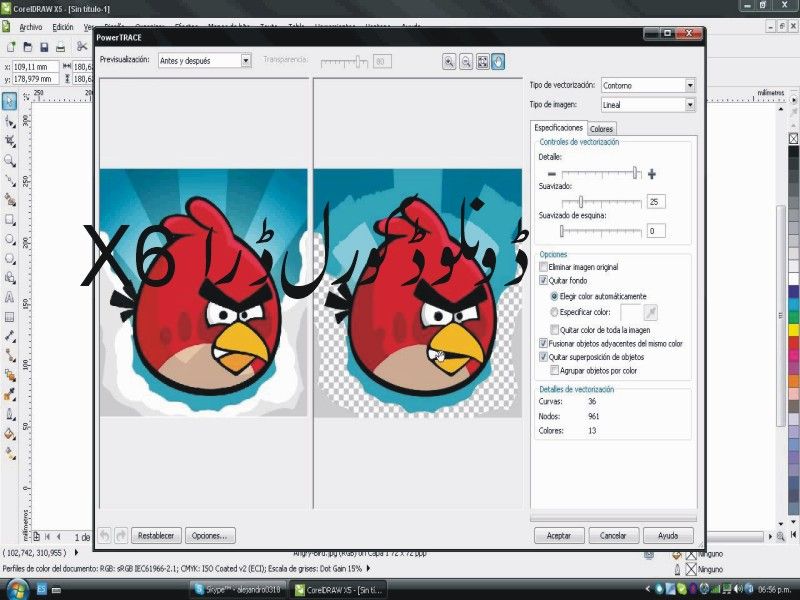
Task: Show hidden system tray icons arrow
Action: 647,589
